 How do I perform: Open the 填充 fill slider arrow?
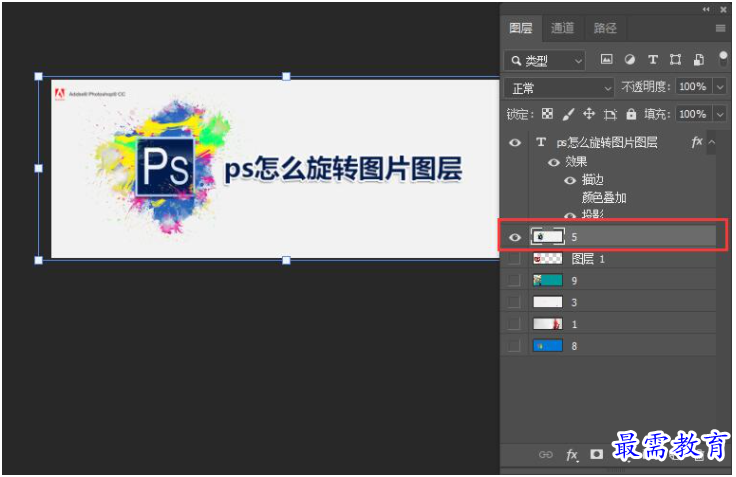point(720,114)
